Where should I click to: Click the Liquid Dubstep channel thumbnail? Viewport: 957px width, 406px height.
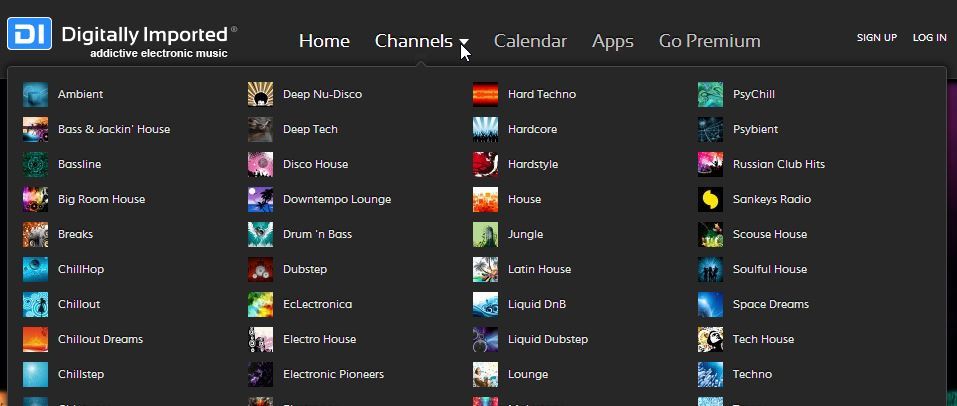[485, 339]
